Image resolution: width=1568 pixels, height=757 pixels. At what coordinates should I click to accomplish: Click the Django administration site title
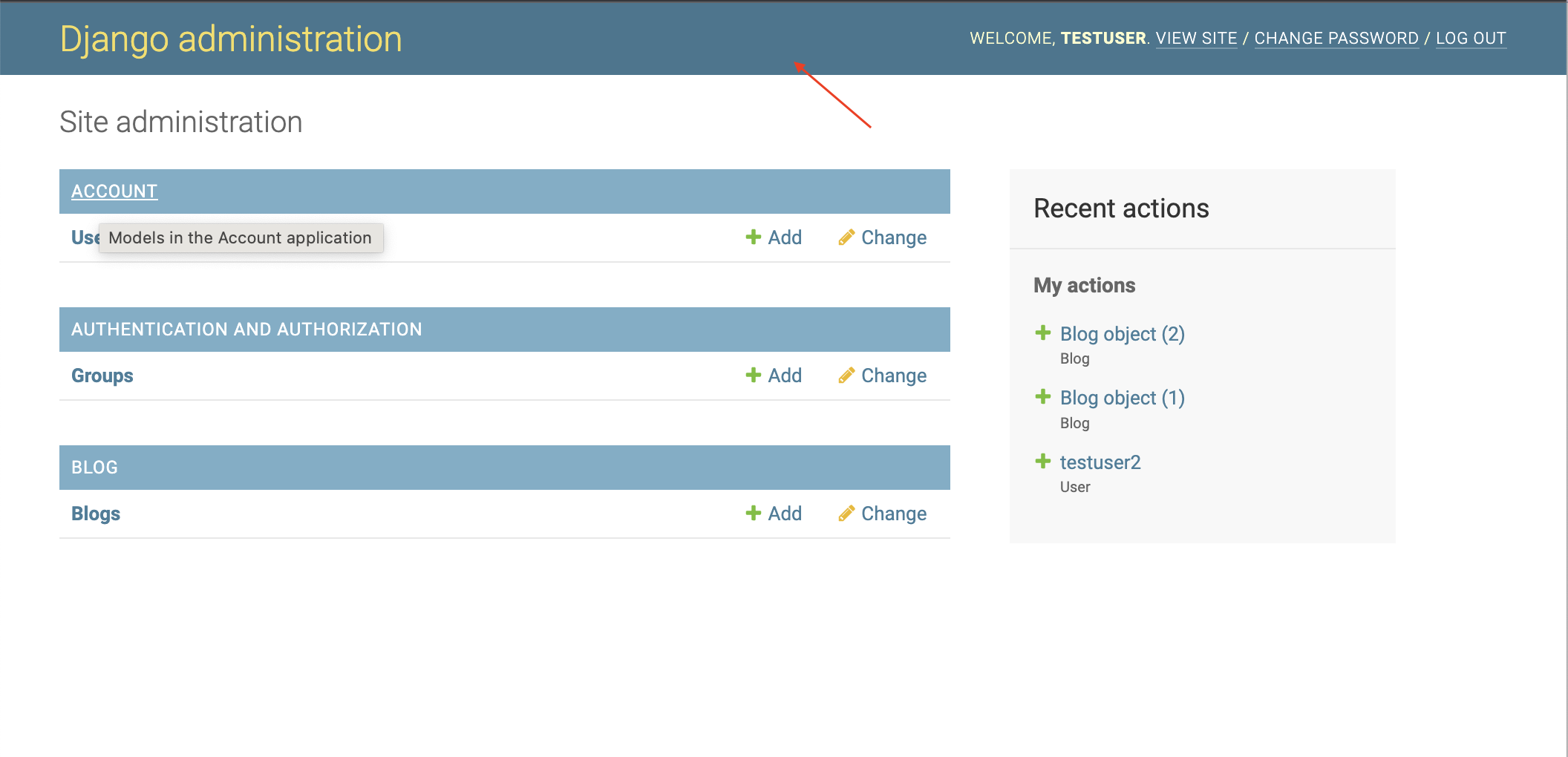pos(231,39)
